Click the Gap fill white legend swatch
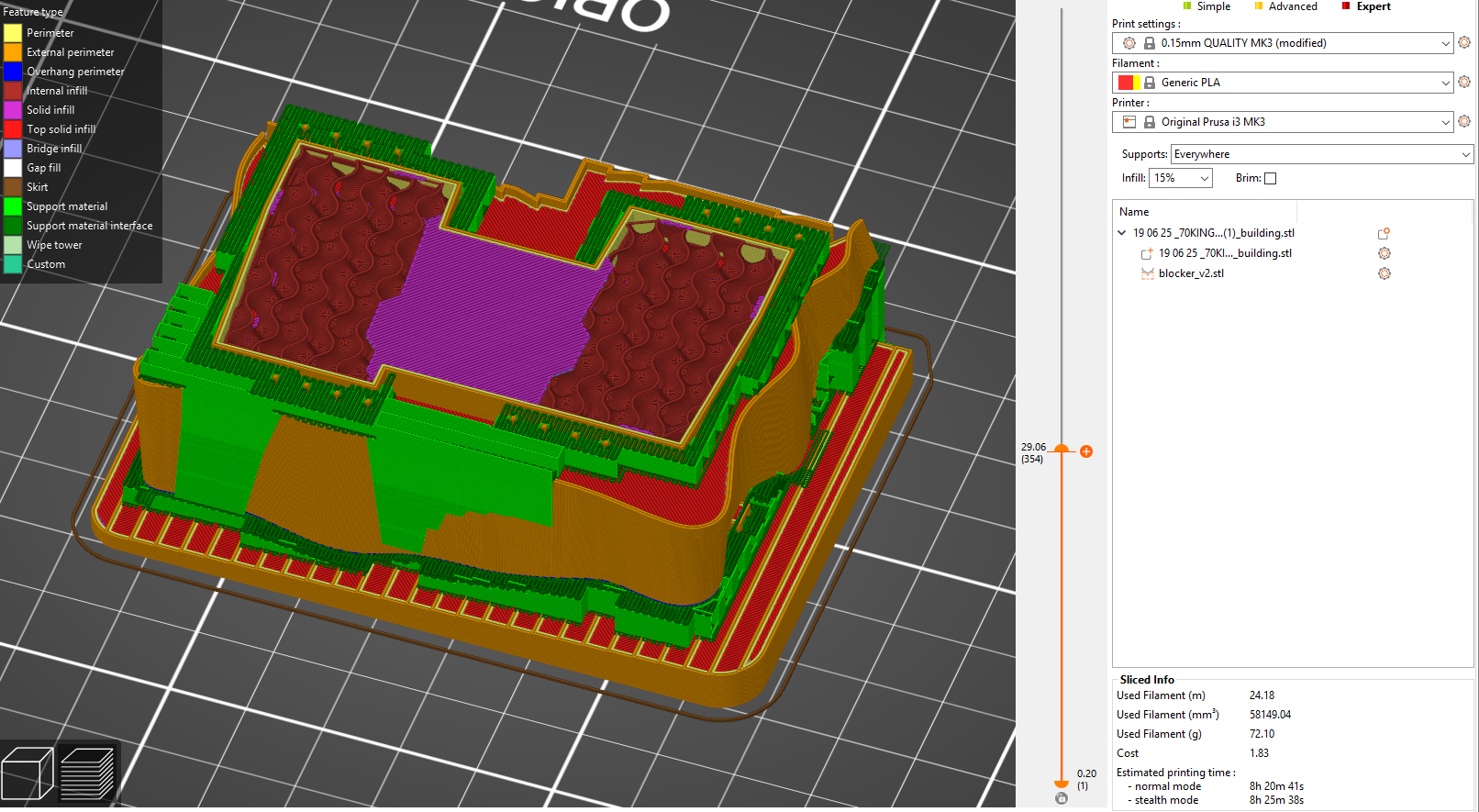Viewport: 1479px width, 812px height. (x=13, y=168)
